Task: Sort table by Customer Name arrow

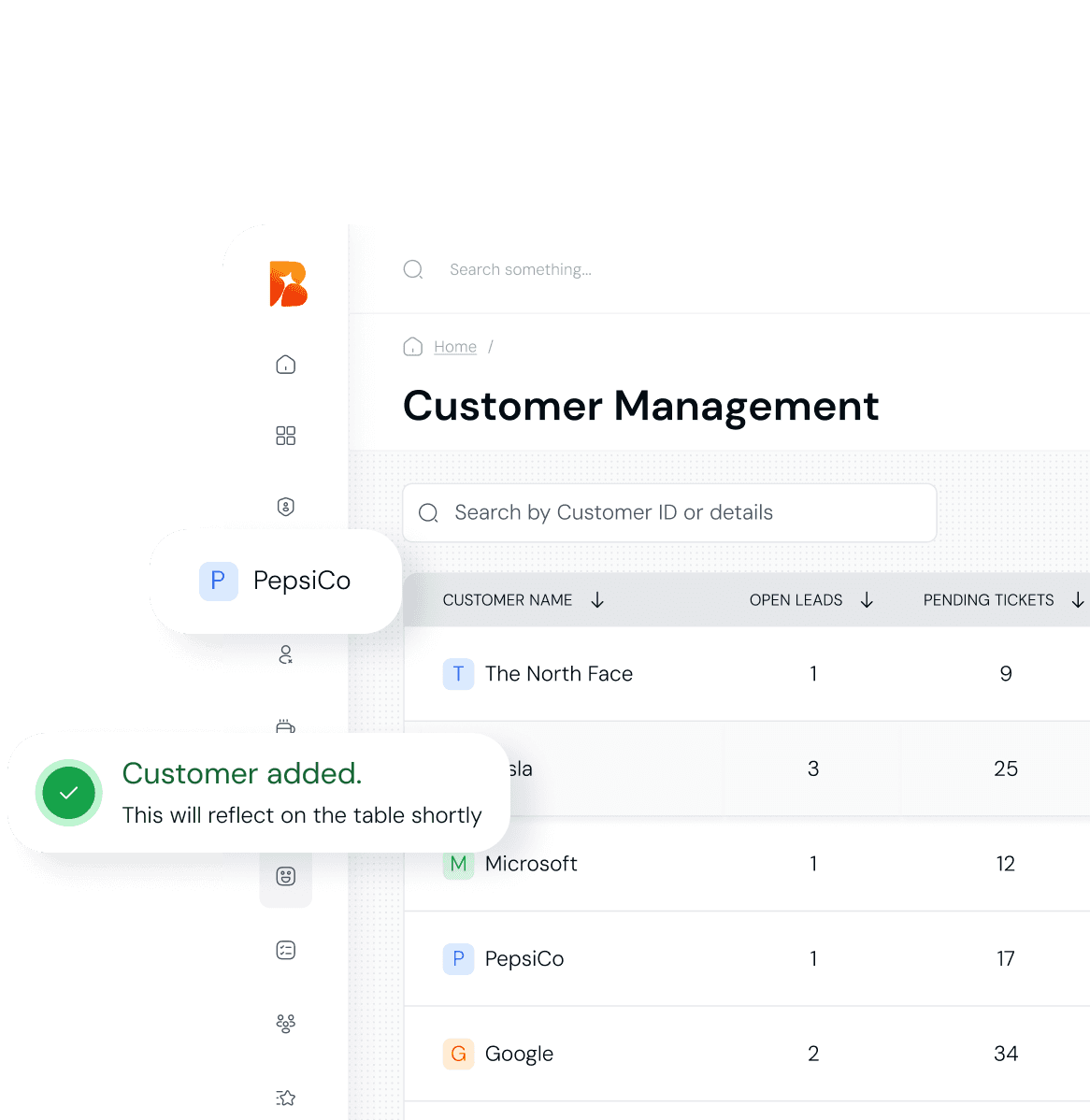Action: pos(597,600)
